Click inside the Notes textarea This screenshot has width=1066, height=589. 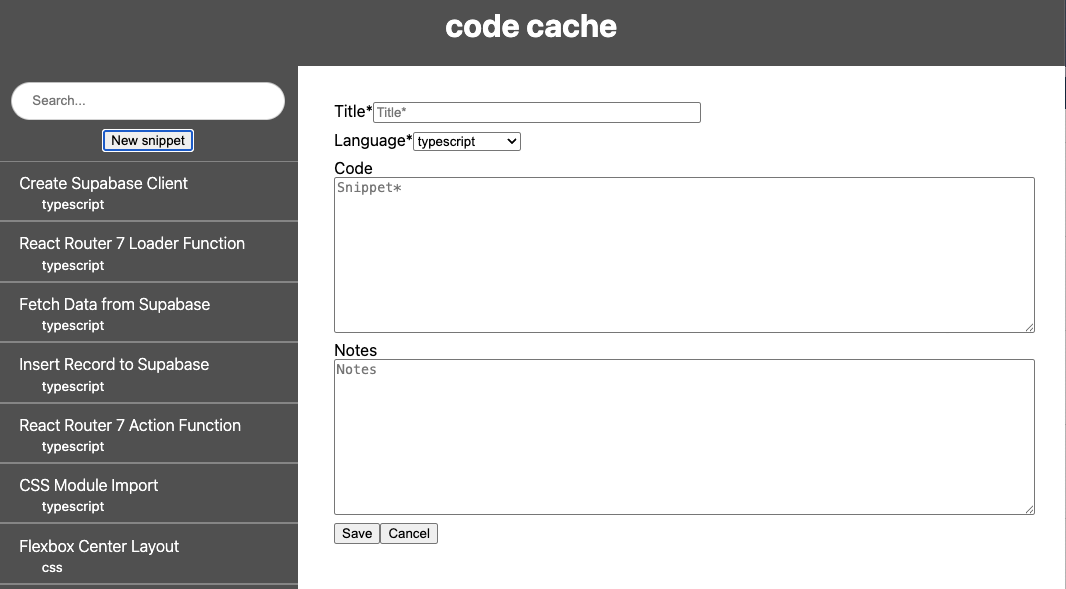684,437
